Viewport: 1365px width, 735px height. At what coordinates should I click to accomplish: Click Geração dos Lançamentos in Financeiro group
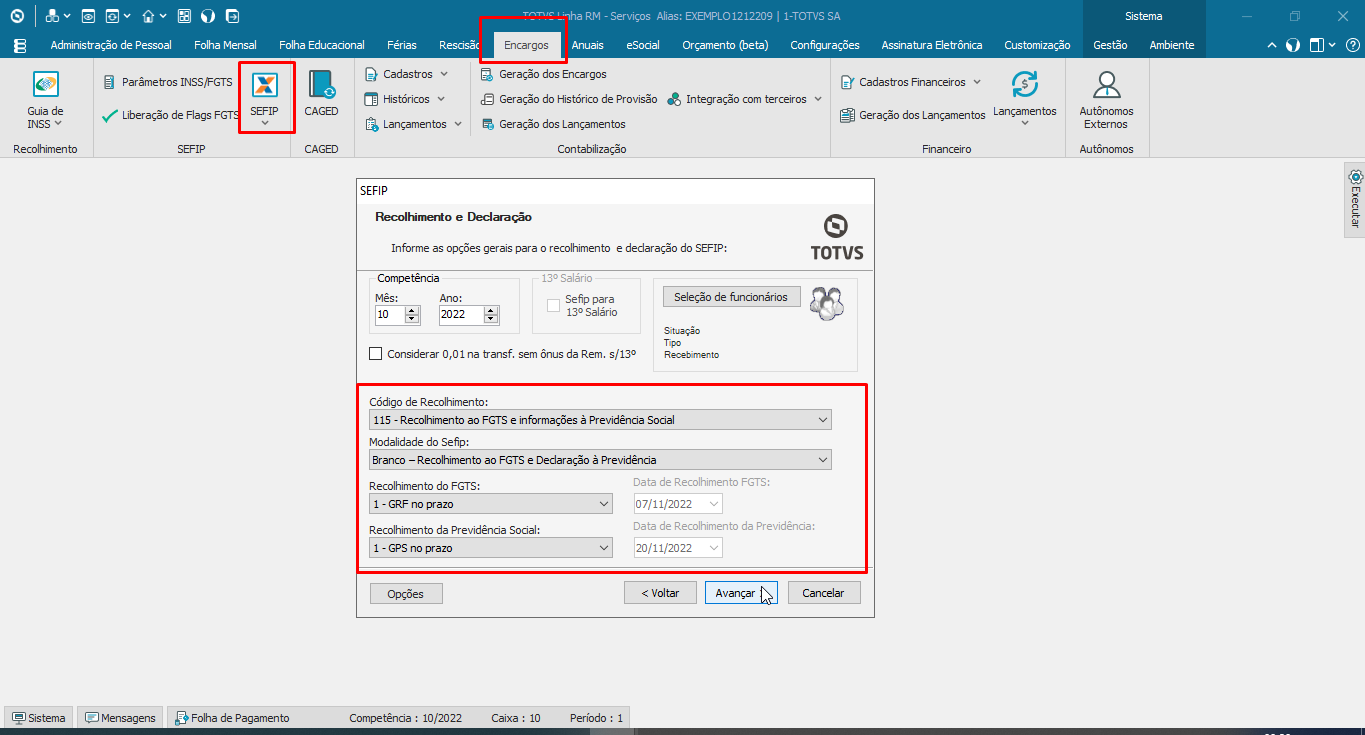pos(913,115)
